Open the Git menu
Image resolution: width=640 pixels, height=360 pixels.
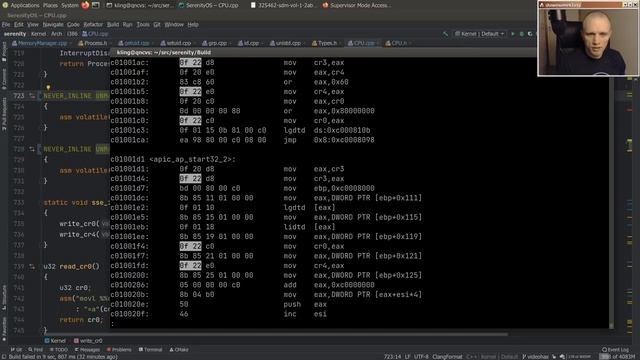tap(157, 24)
